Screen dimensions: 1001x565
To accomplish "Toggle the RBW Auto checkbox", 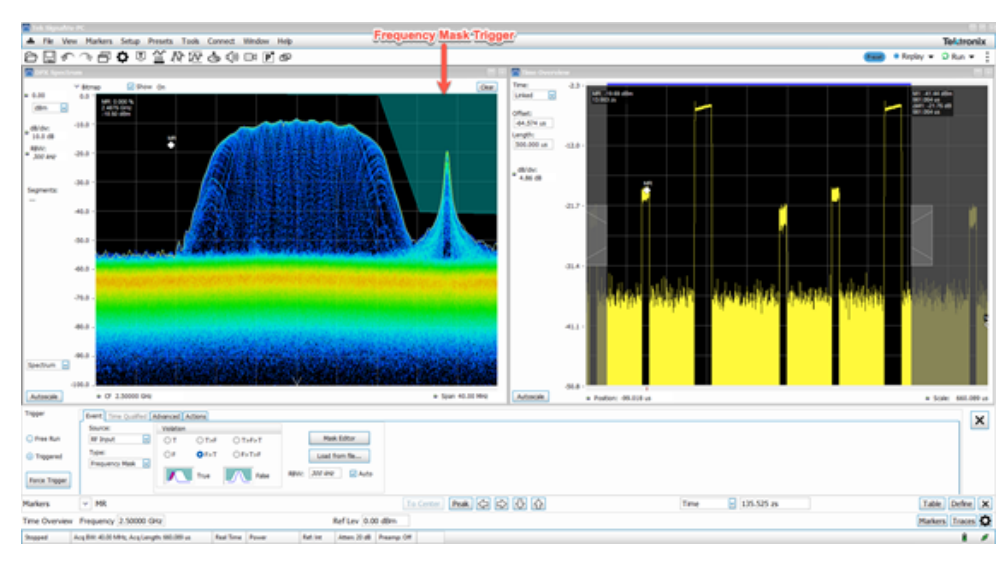I will (x=353, y=474).
